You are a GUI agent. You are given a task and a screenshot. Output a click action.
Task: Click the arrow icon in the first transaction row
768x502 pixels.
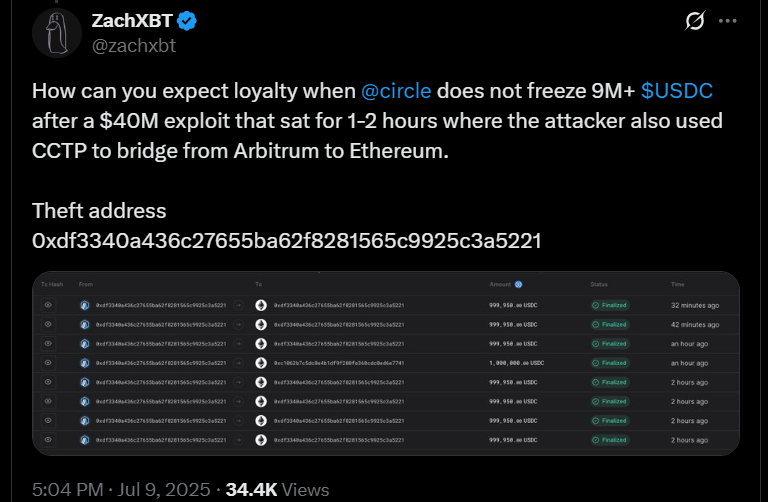coord(239,305)
